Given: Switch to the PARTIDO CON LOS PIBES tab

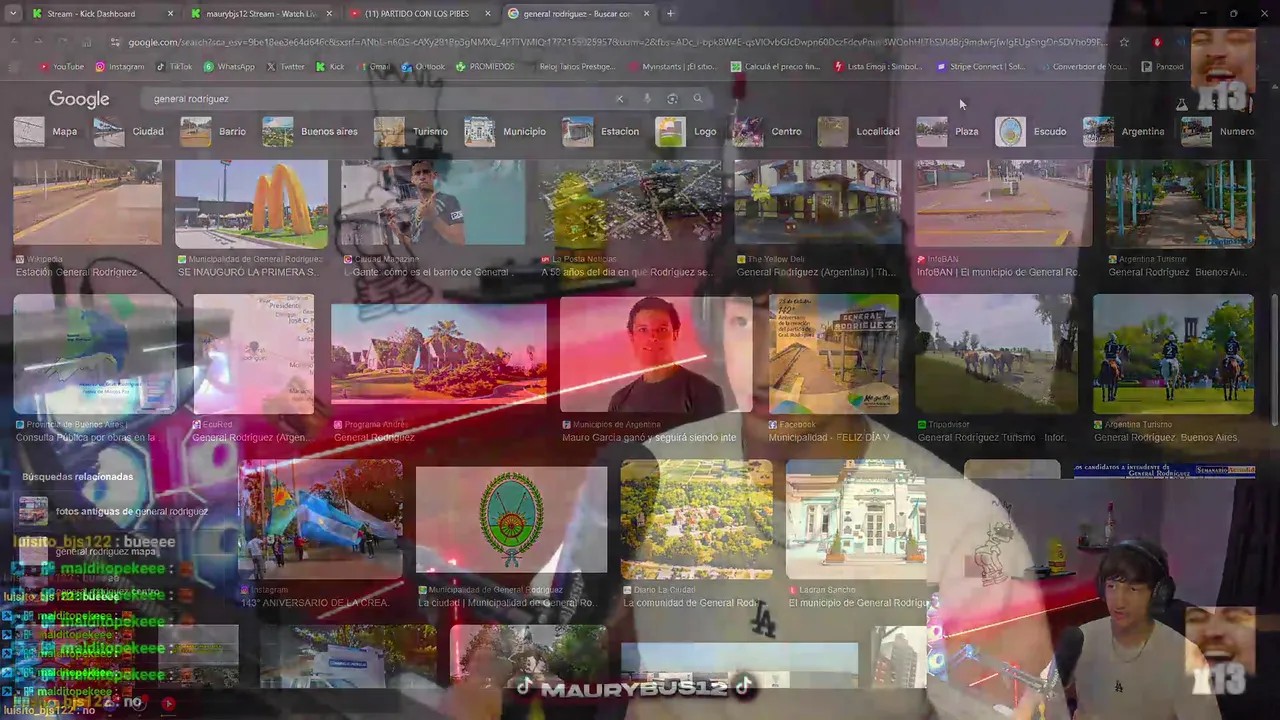Looking at the screenshot, I should (420, 14).
